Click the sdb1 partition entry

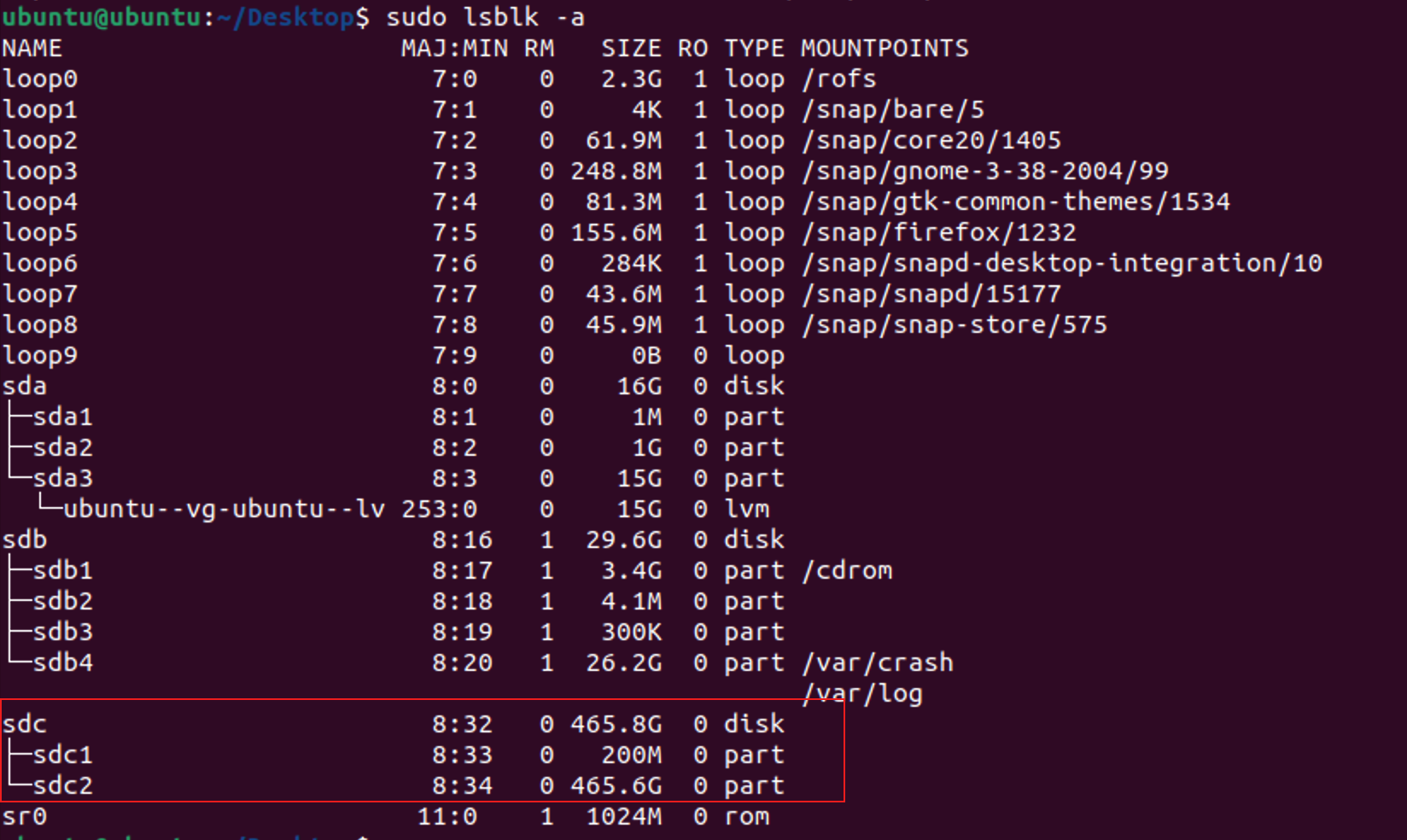[63, 571]
